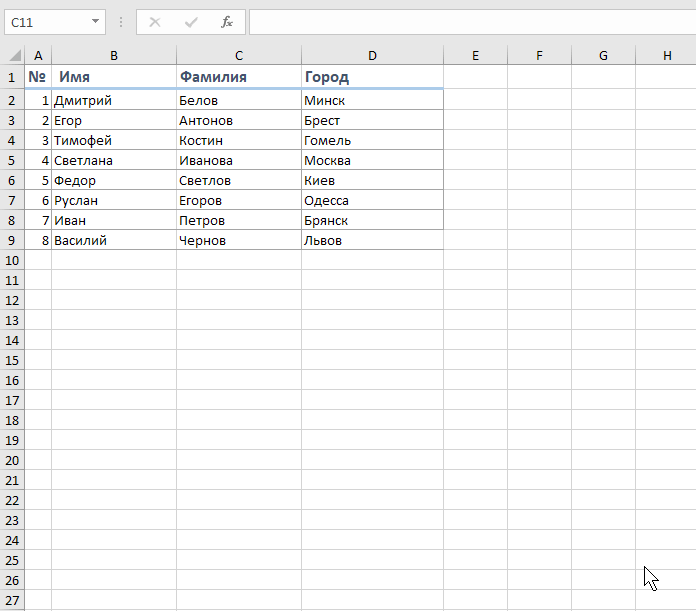Click in the formula bar input area
Viewport: 696px width, 611px height.
pos(470,21)
